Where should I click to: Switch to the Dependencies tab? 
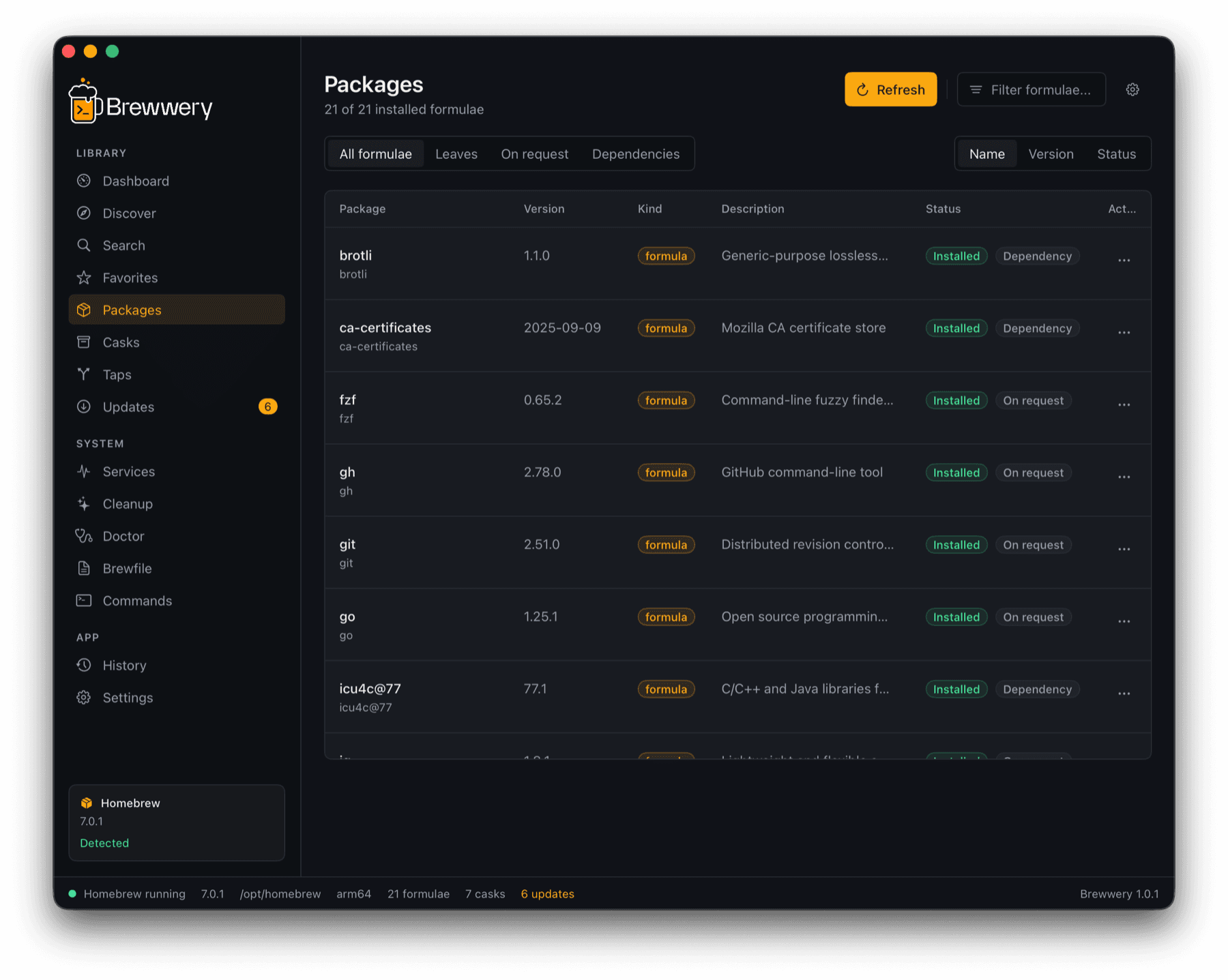coord(635,154)
